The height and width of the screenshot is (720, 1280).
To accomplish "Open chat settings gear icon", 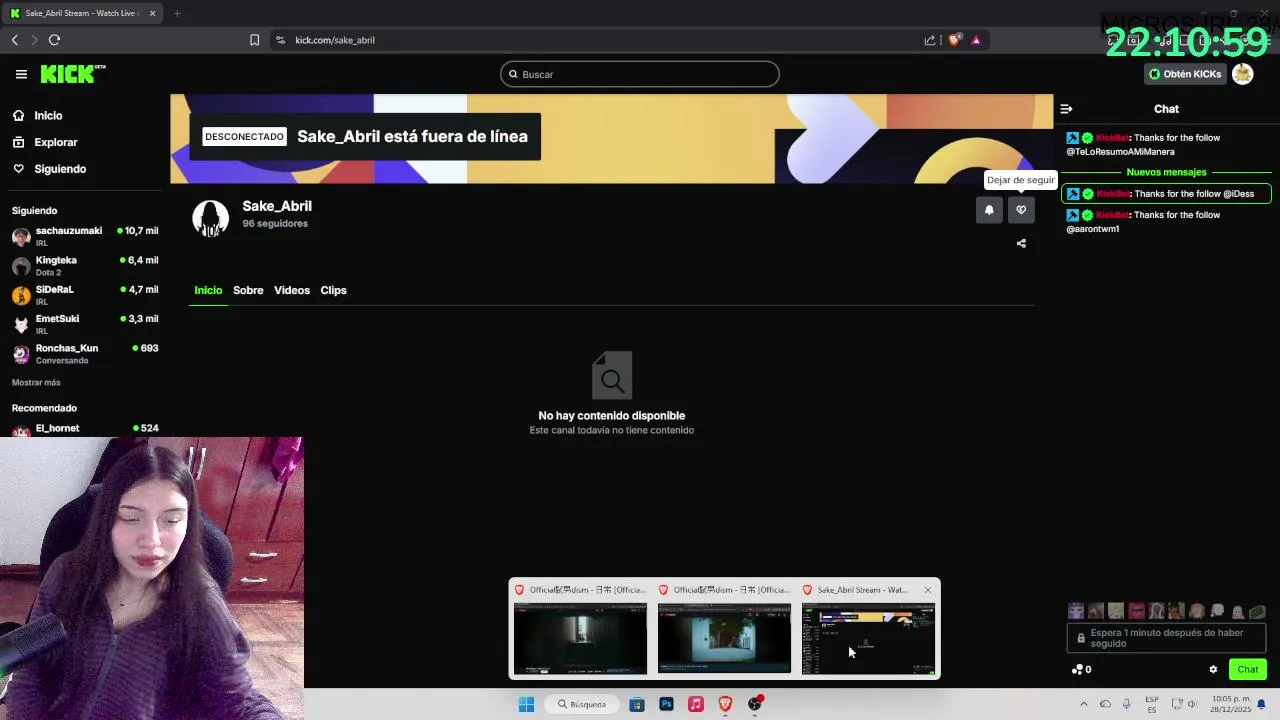I will (x=1213, y=670).
